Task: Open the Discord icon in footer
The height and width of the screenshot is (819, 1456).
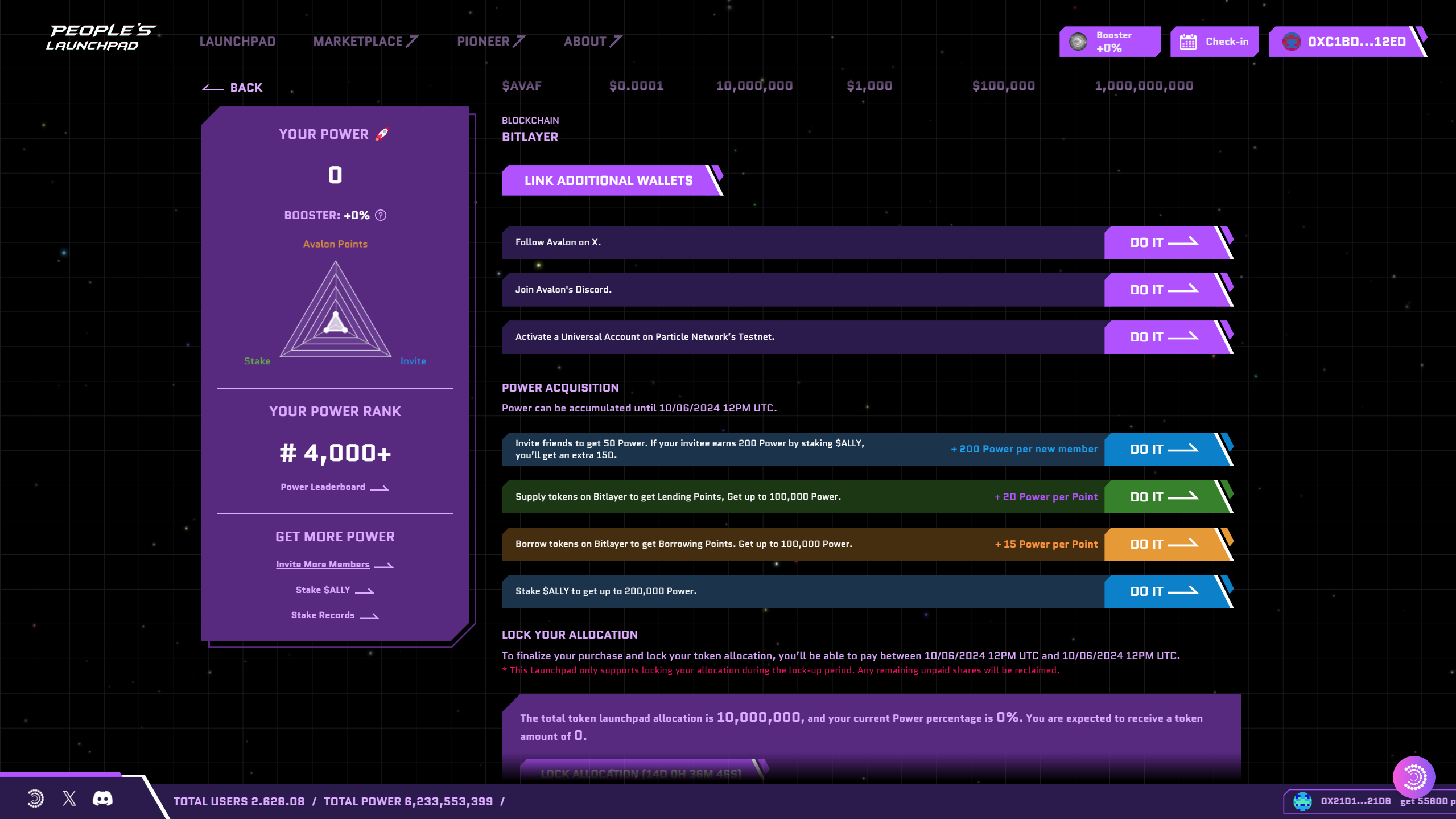Action: [x=102, y=799]
